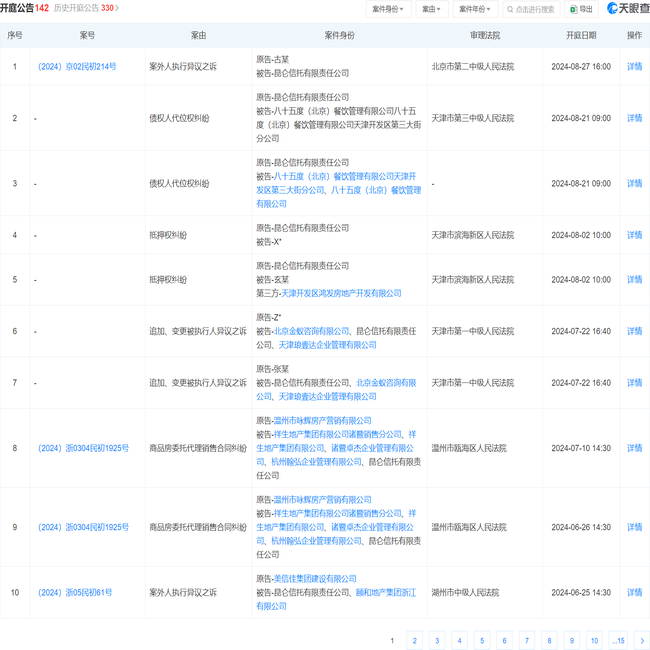Image resolution: width=650 pixels, height=650 pixels.
Task: Go to page 7
Action: pos(527,640)
